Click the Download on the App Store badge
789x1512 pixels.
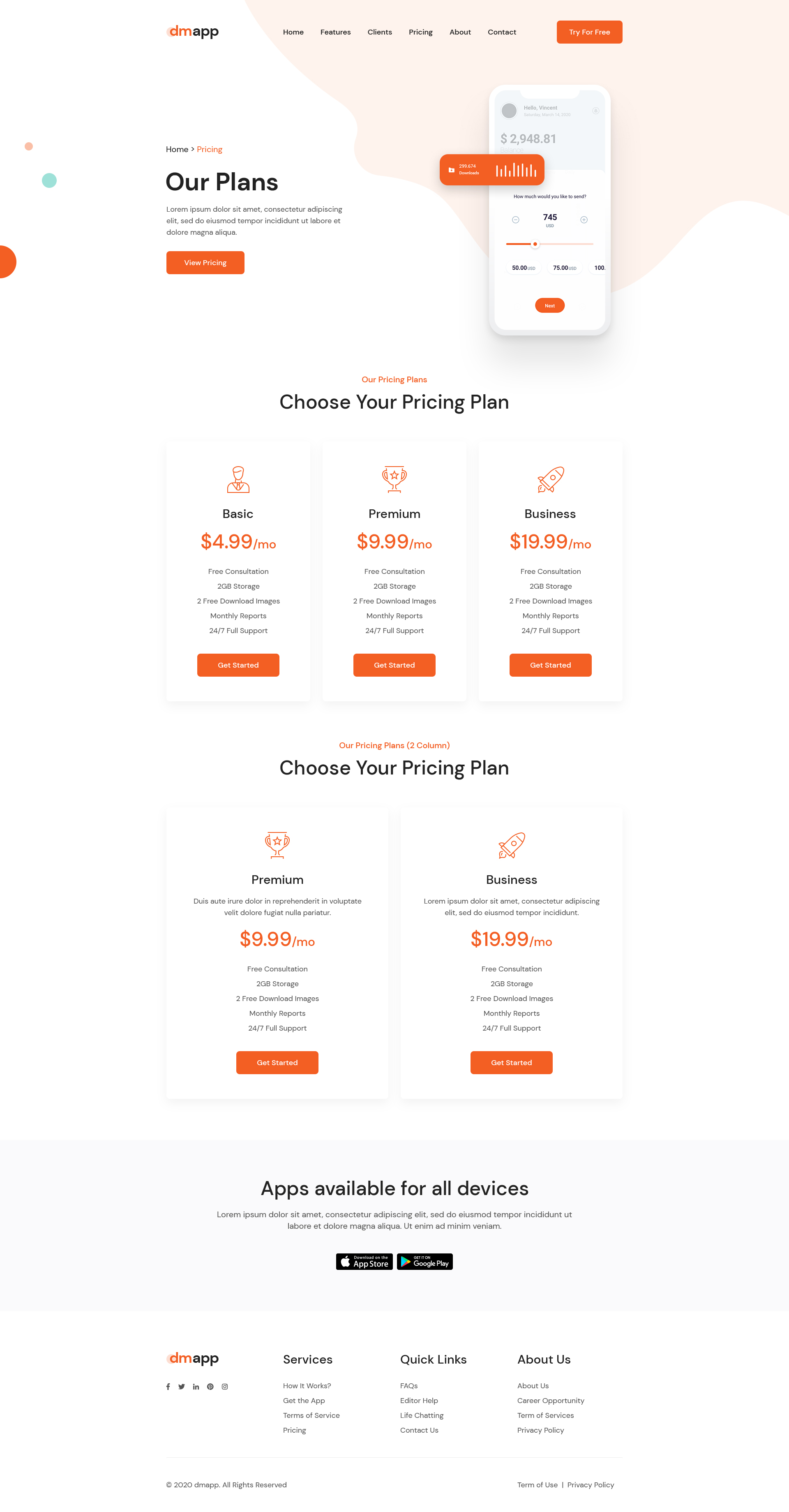(x=364, y=1261)
